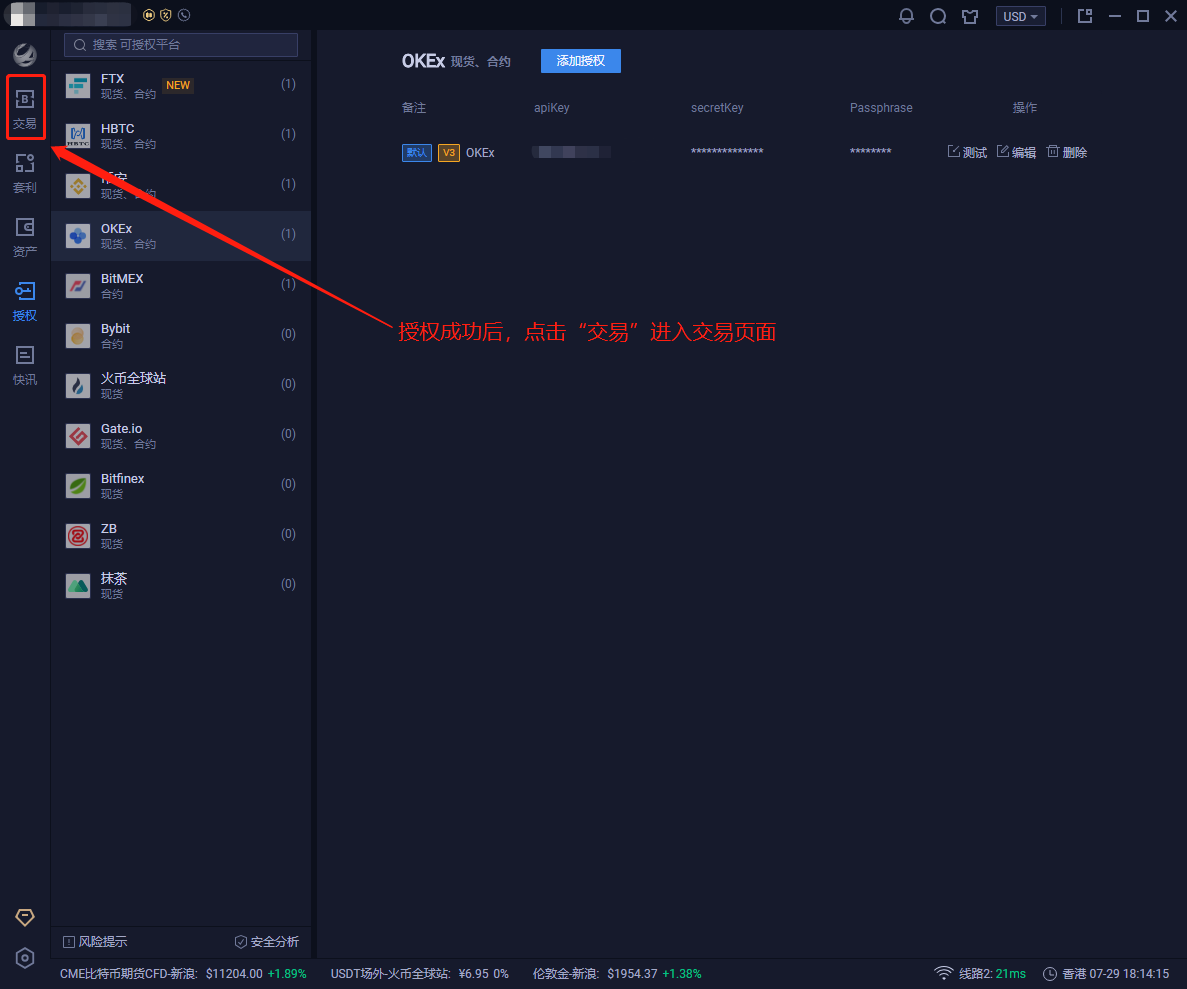
Task: Click the Passphrase column header
Action: [881, 108]
